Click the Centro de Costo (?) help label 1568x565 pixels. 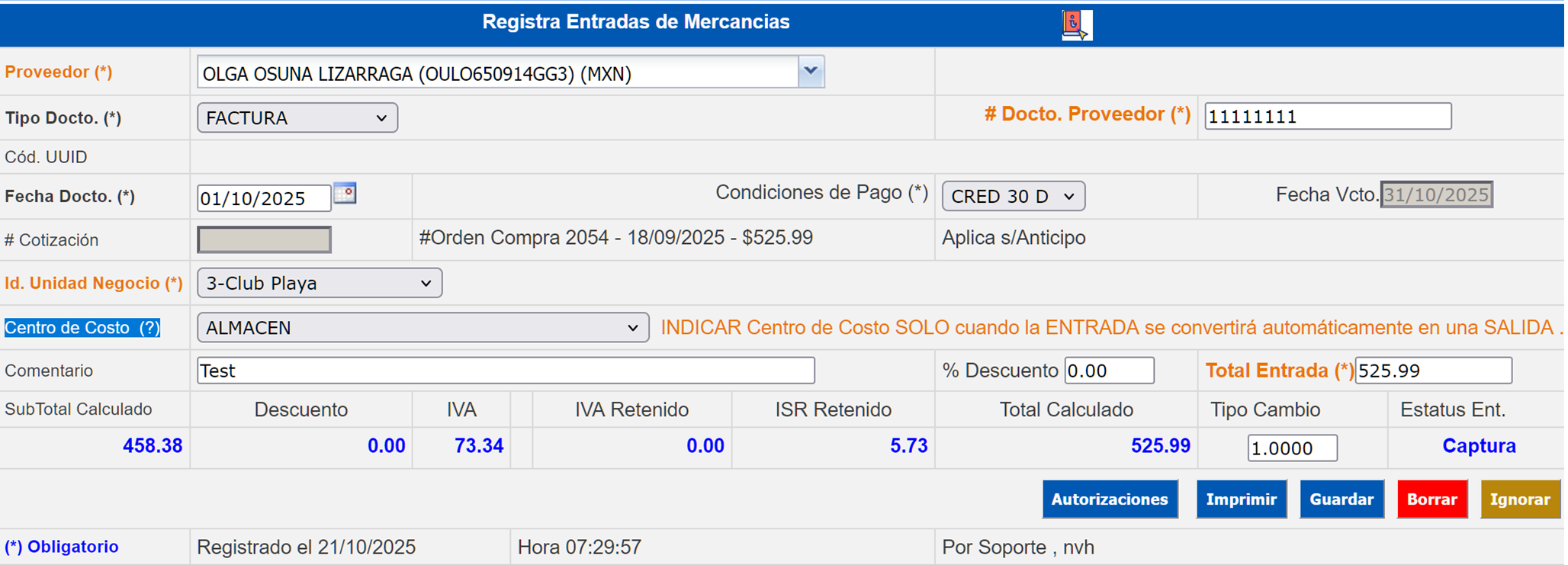(82, 328)
